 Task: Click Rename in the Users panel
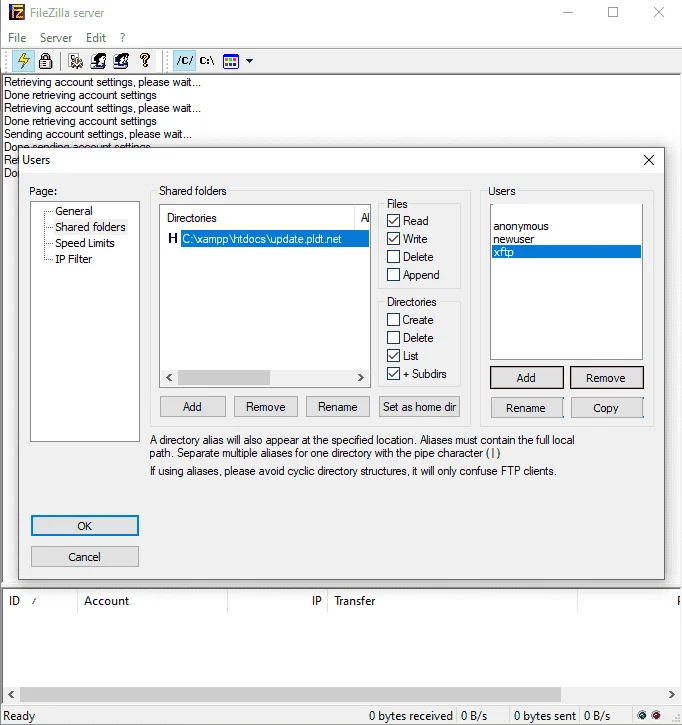[x=527, y=408]
